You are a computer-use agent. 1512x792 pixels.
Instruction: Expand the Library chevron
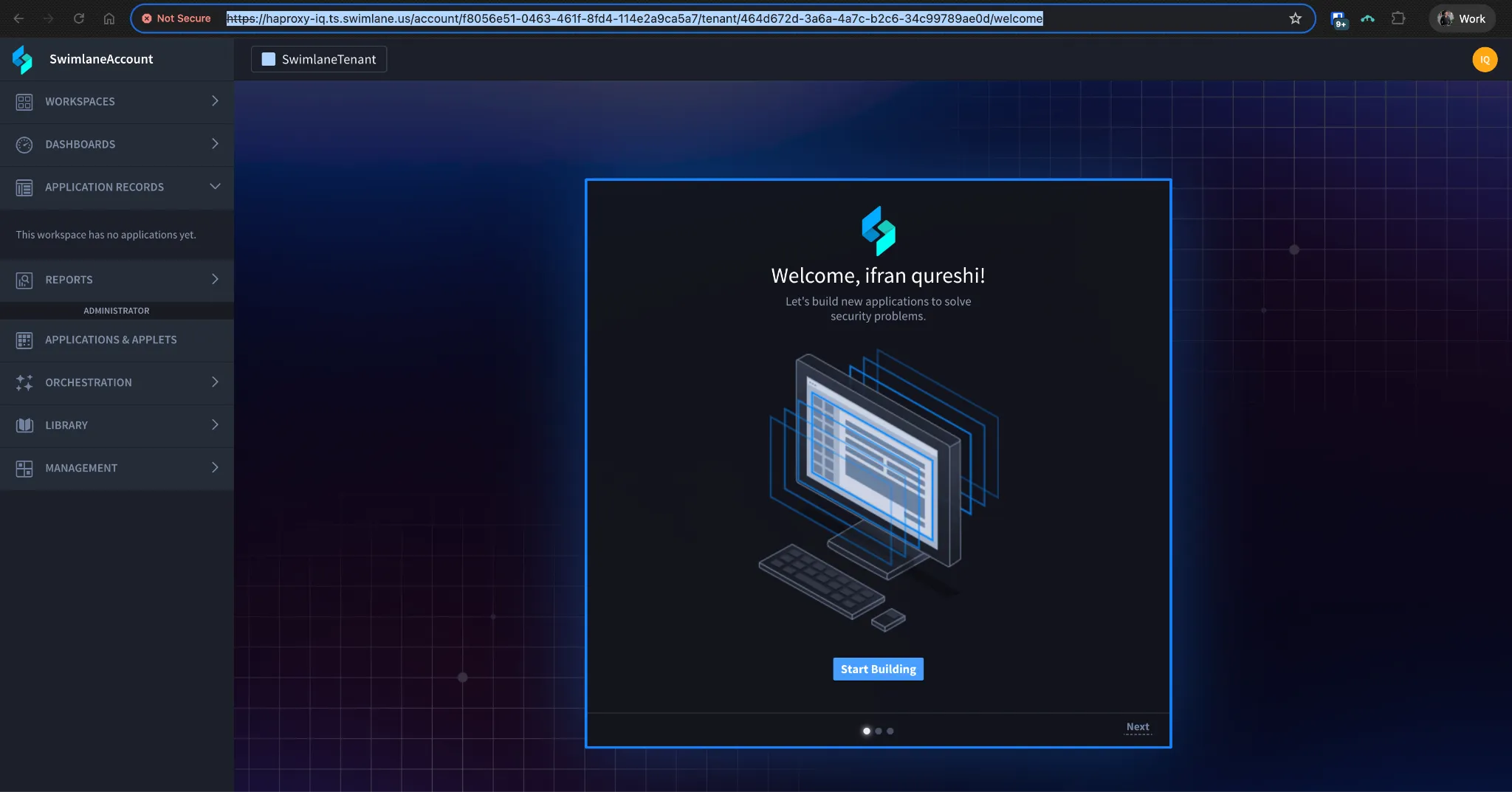pos(215,425)
